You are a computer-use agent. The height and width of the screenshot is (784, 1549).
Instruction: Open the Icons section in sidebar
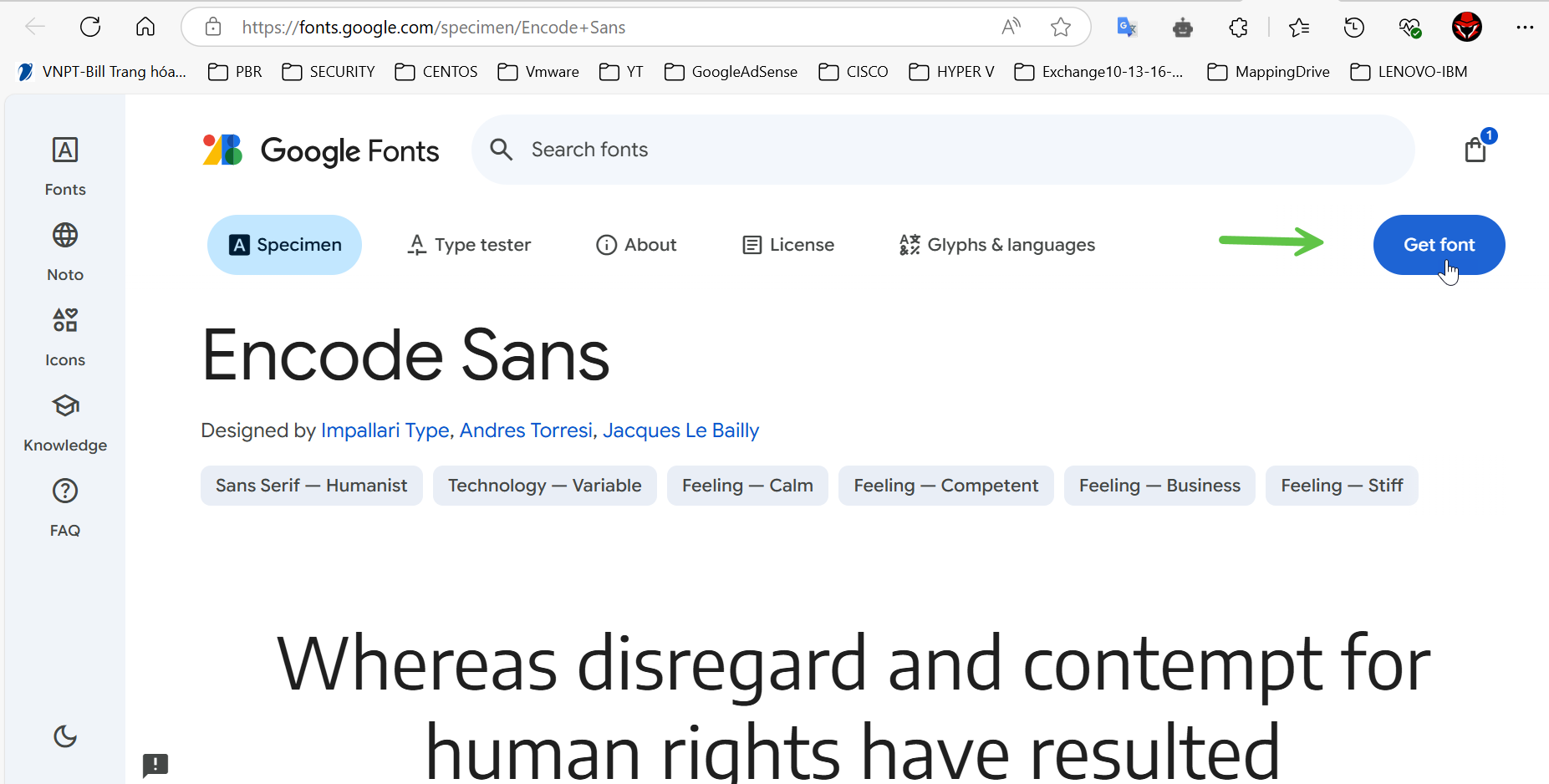pyautogui.click(x=65, y=338)
